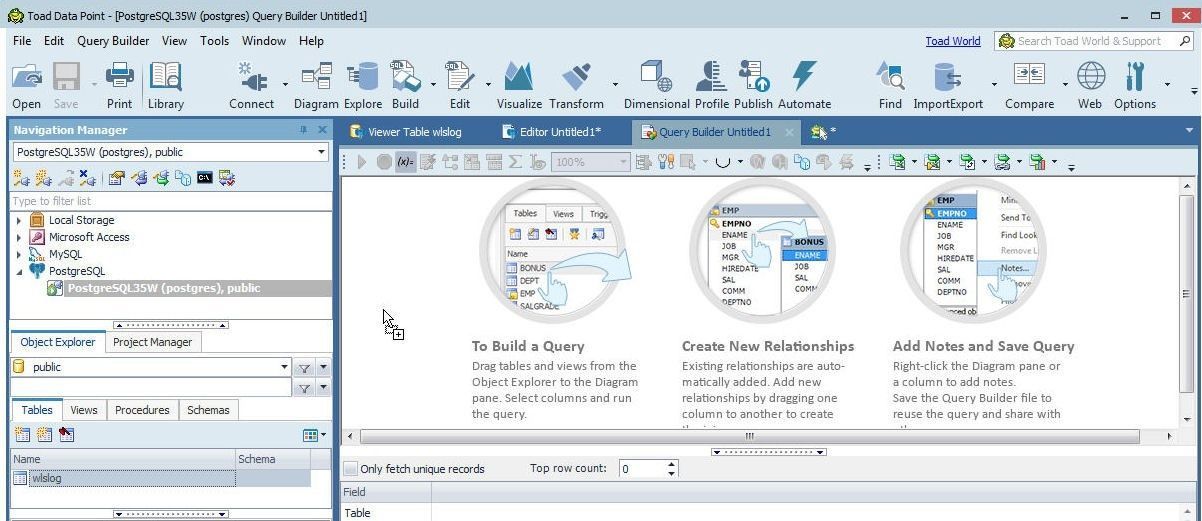Select the Procedures tab
Image resolution: width=1202 pixels, height=521 pixels.
click(142, 410)
